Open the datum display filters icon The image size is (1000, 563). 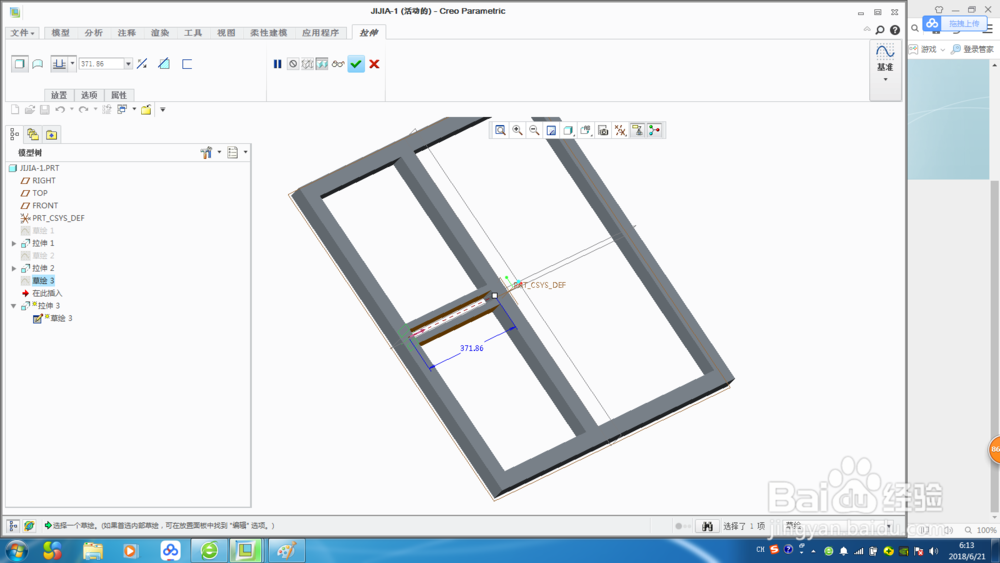[x=620, y=130]
